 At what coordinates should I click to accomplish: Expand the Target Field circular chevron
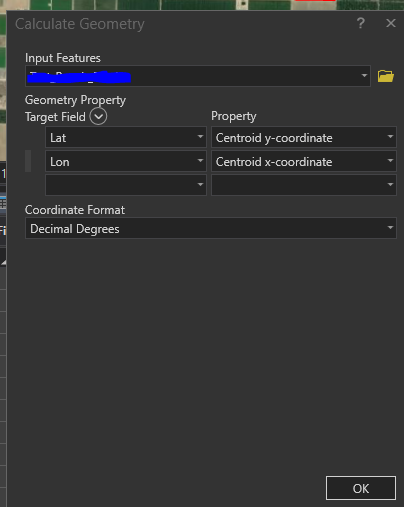pos(98,116)
